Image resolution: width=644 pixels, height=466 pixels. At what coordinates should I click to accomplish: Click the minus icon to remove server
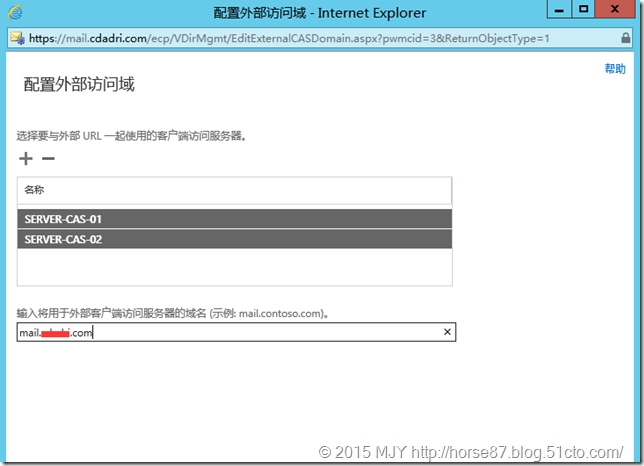(48, 159)
